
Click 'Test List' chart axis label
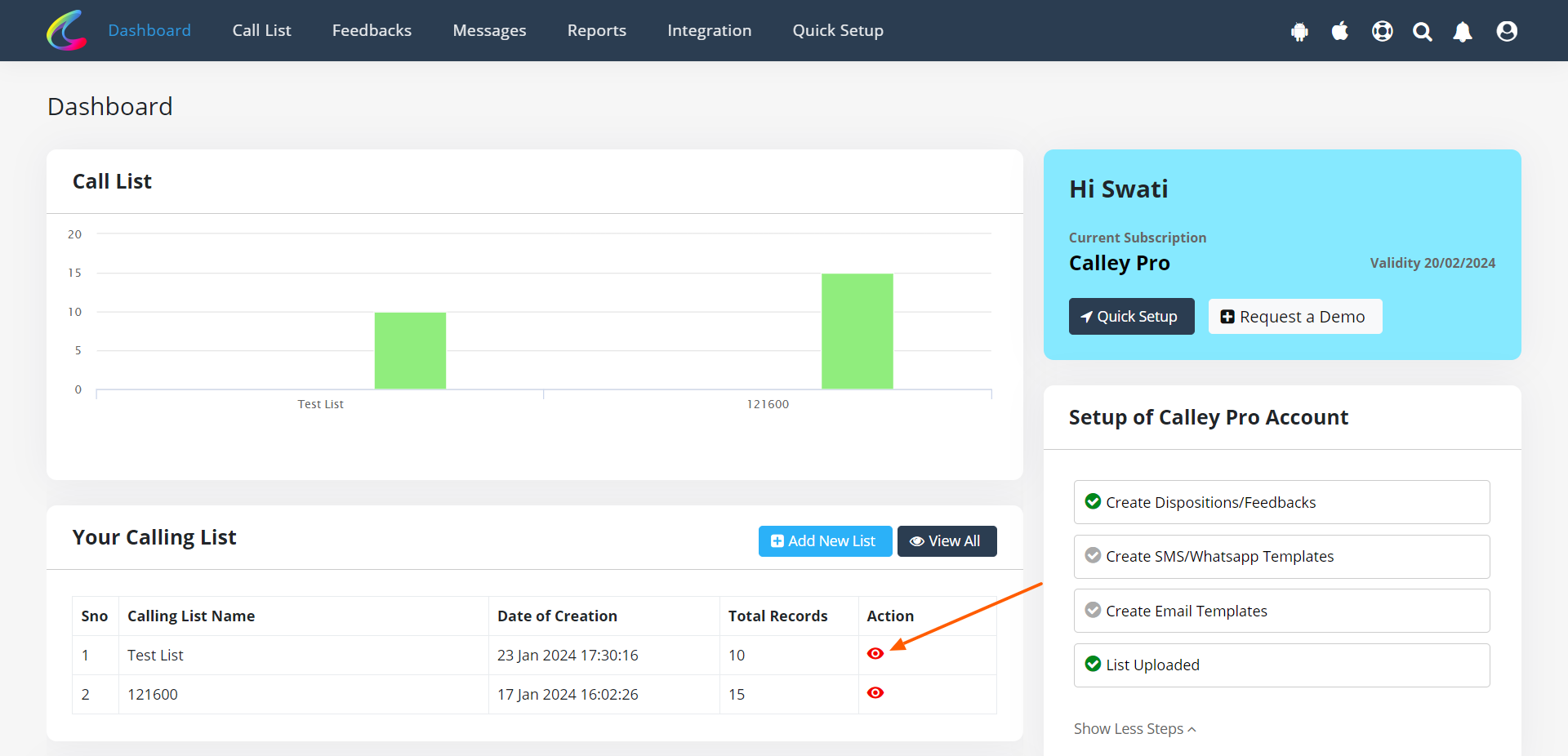320,404
